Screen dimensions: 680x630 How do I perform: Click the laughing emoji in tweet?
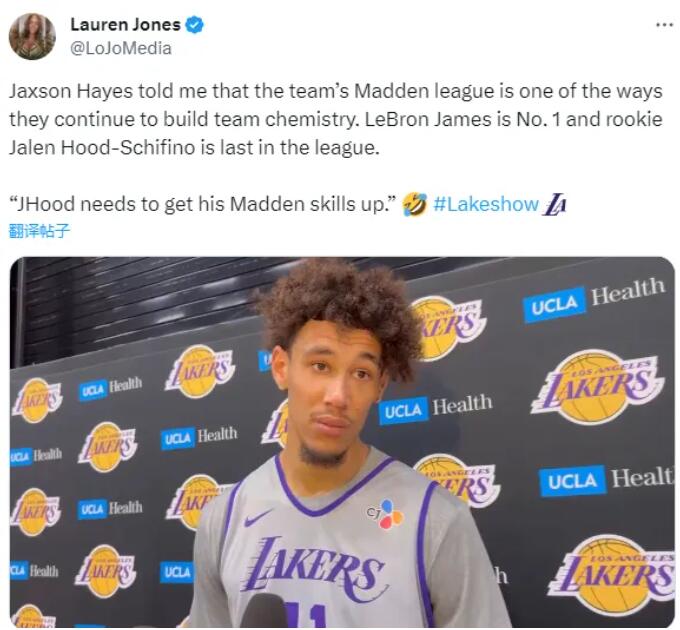pos(415,204)
